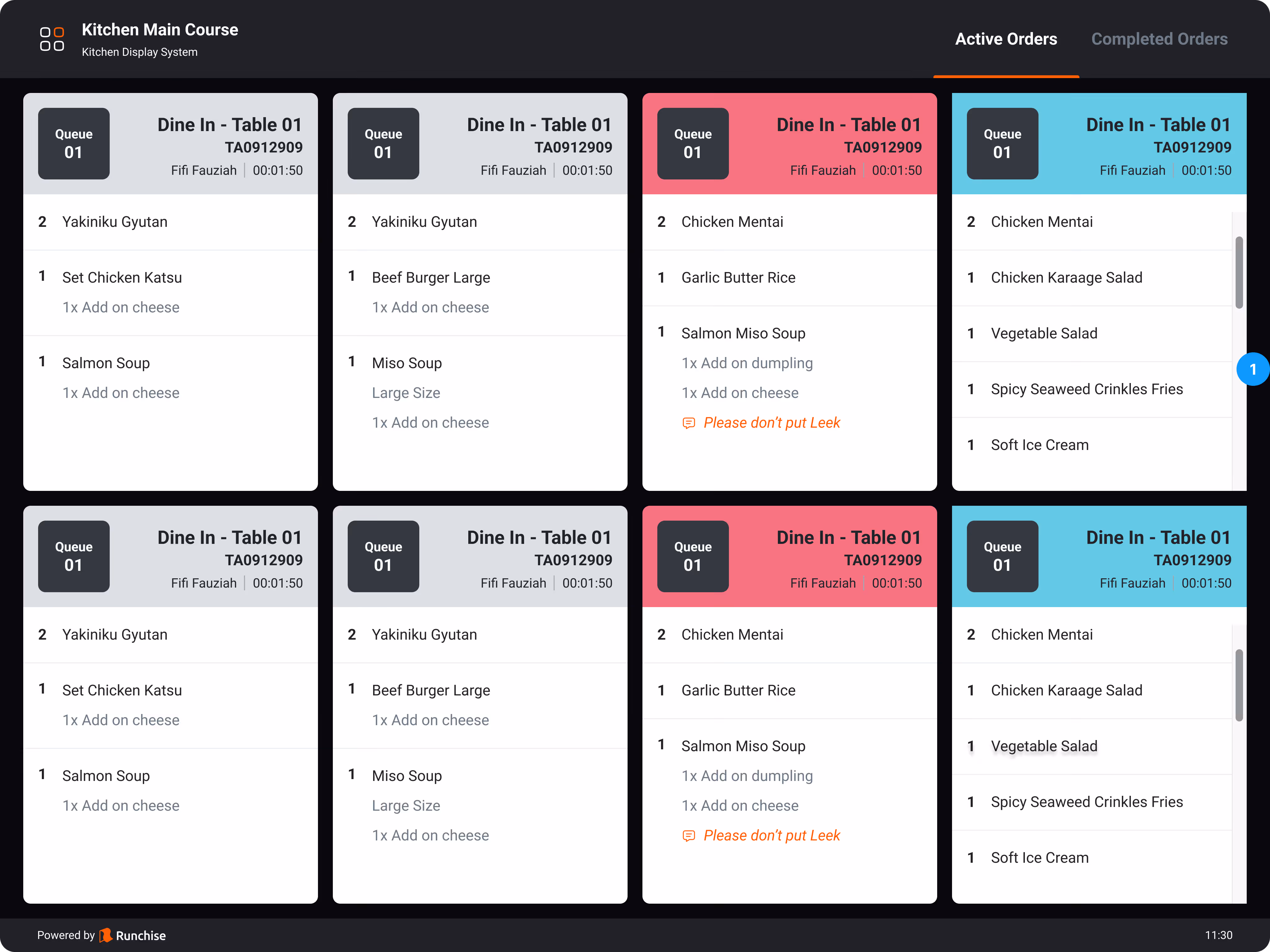Select Garlic Butter Rice in bottom red card
This screenshot has width=1270, height=952.
coord(738,690)
